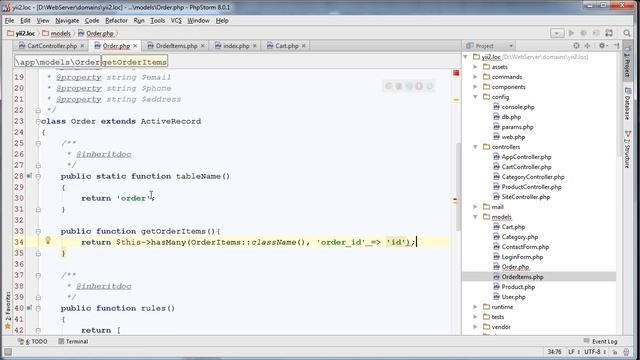Open Project panel settings gear
The height and width of the screenshot is (360, 640).
tap(602, 46)
